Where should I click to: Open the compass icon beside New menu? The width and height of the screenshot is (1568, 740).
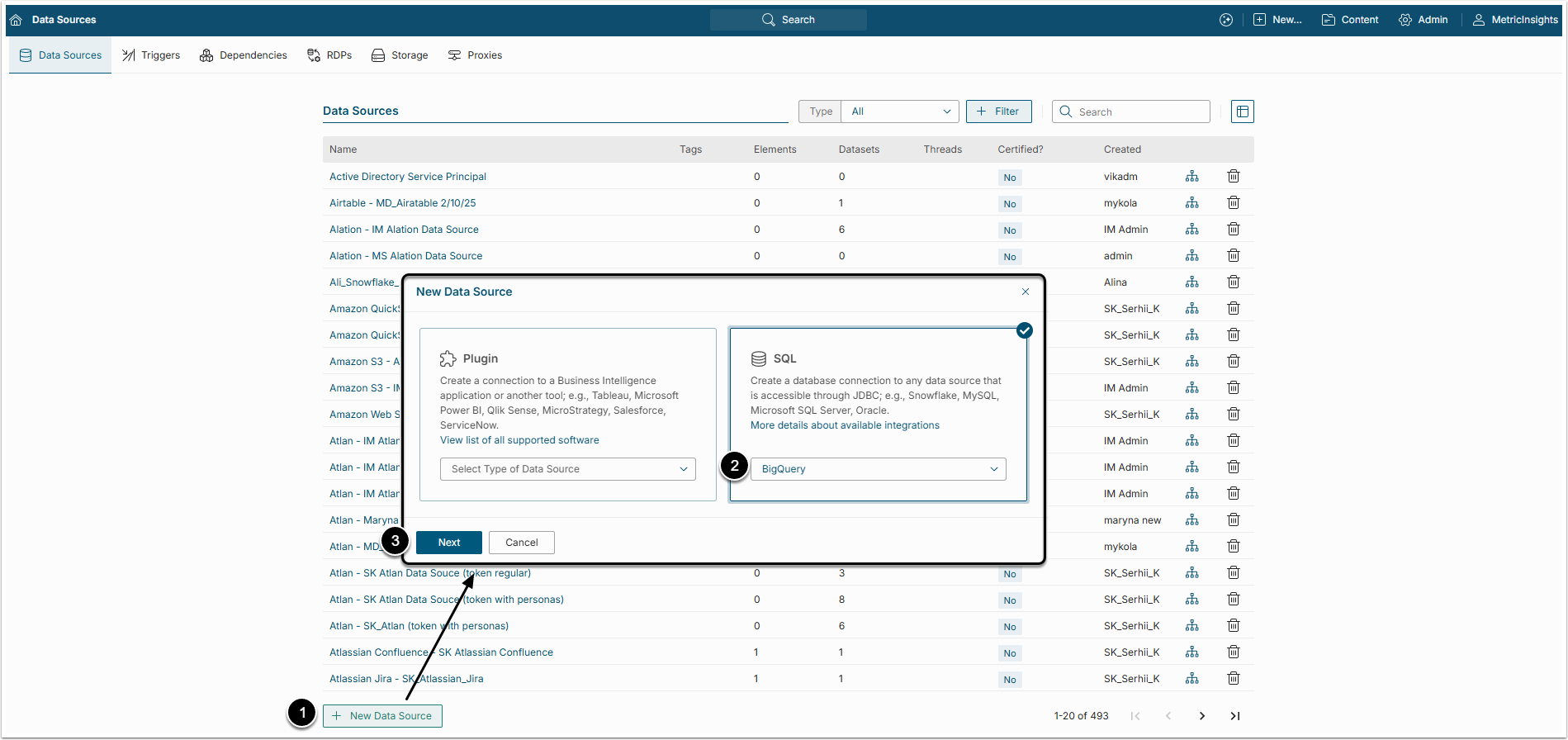[1226, 20]
